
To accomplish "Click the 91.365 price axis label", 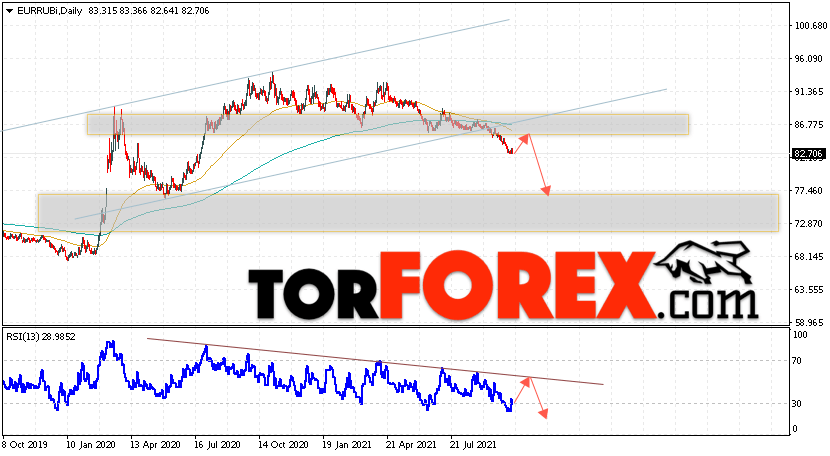I will 810,92.
